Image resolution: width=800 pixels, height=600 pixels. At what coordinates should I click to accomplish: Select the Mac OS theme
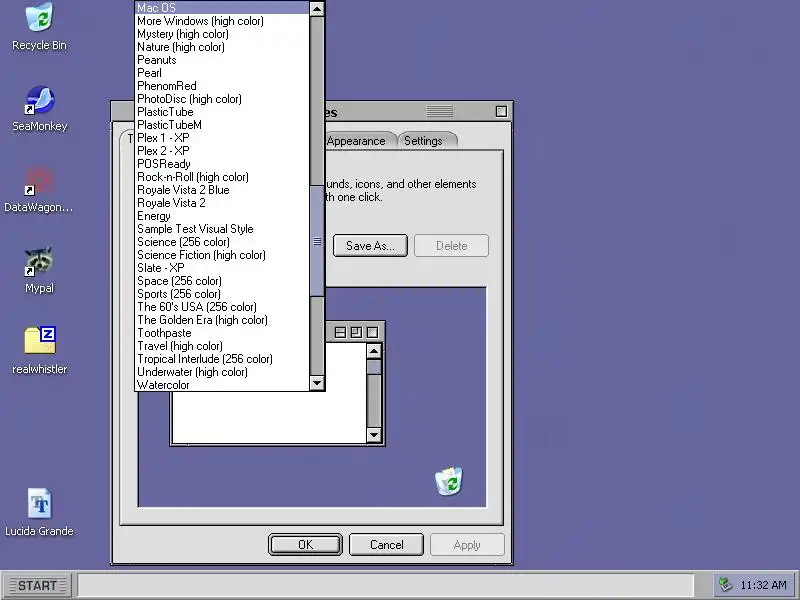tap(222, 8)
